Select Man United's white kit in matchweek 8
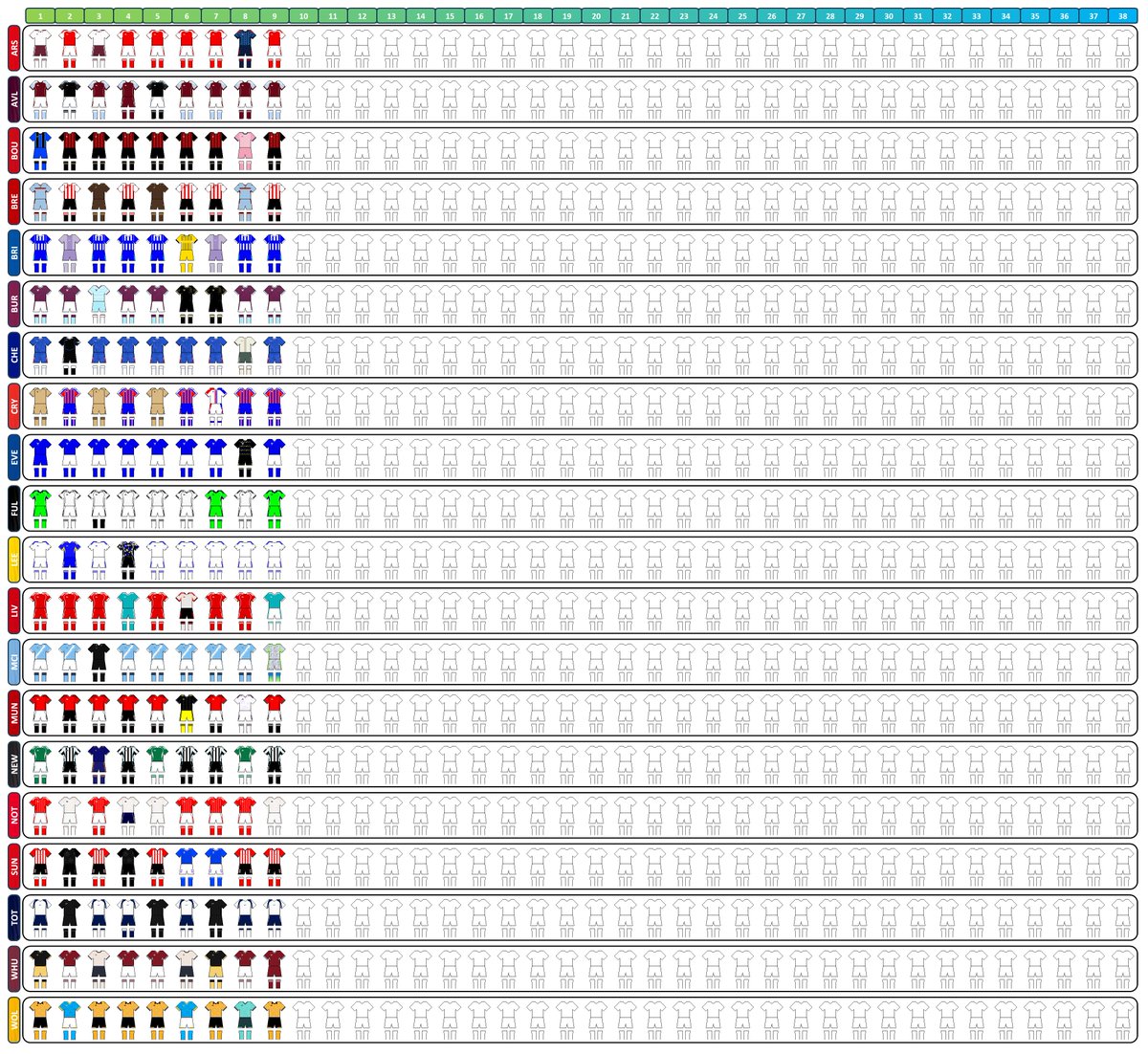Screen dimensions: 1148x1054 click(245, 714)
